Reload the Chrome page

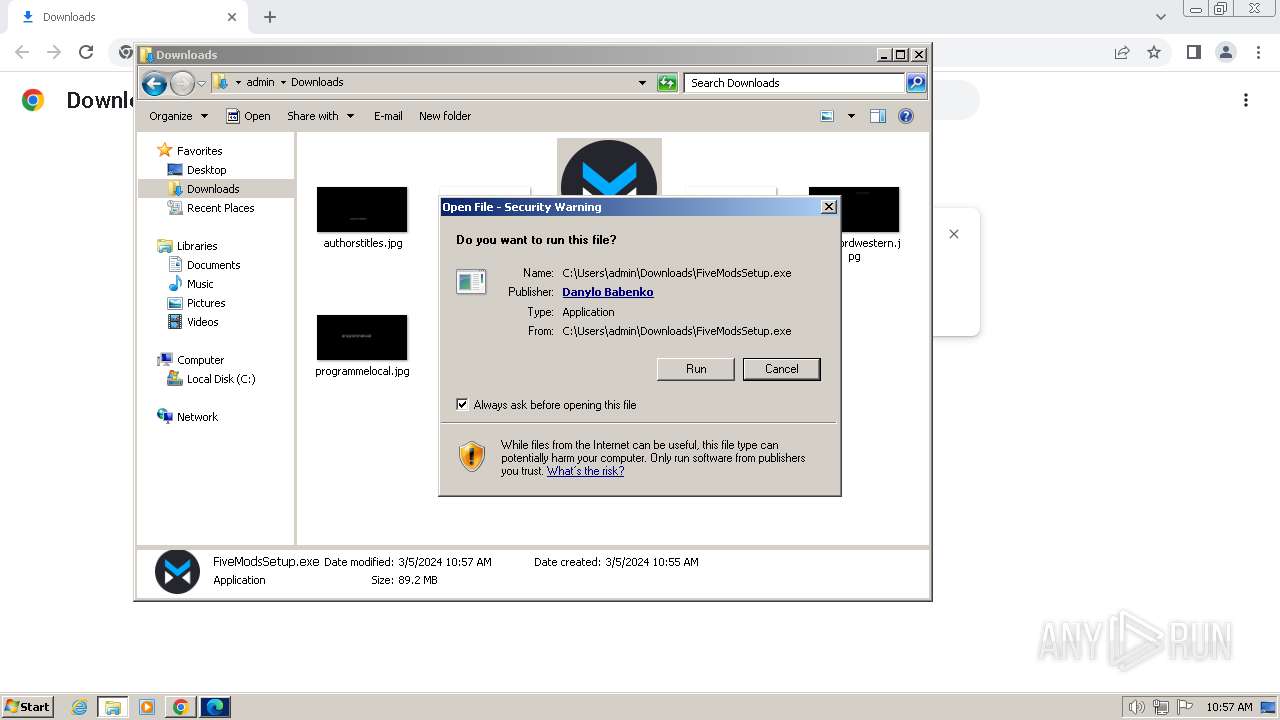click(86, 52)
